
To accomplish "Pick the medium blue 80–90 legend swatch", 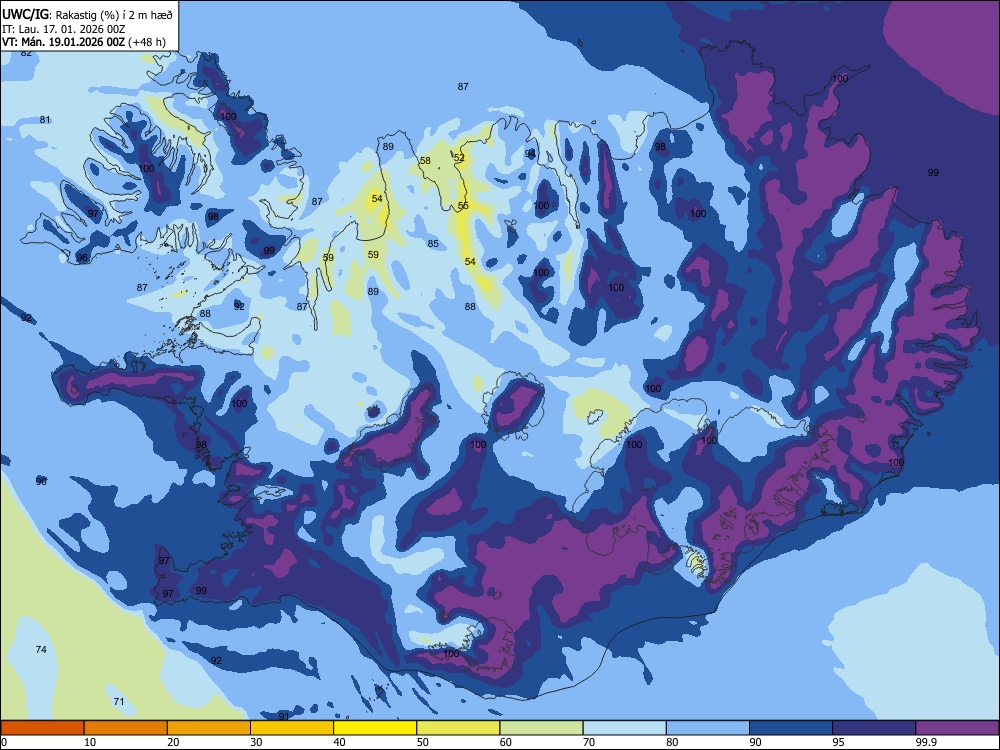I will pyautogui.click(x=708, y=728).
